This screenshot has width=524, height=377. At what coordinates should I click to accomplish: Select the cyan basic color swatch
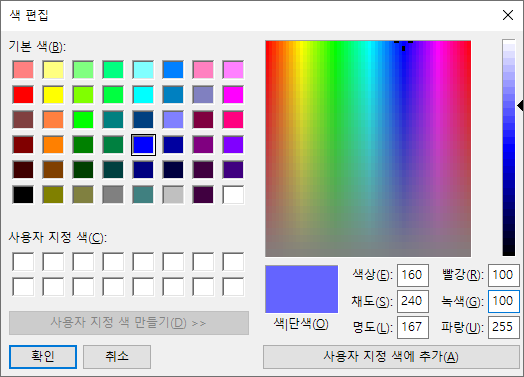point(143,95)
